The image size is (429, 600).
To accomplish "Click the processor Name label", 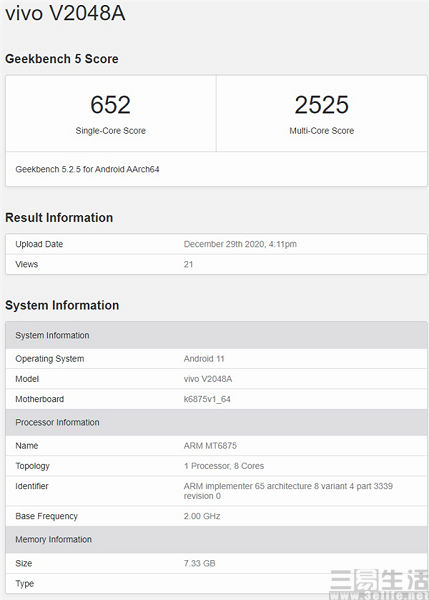I will click(x=26, y=446).
